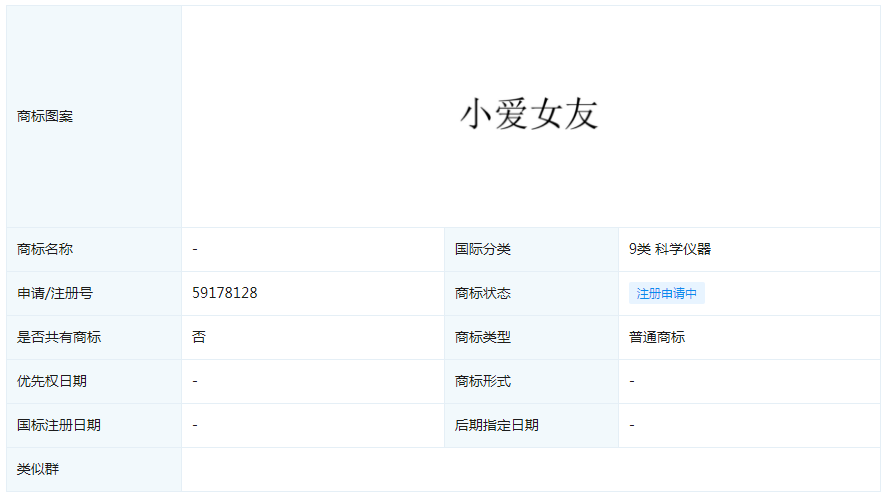Click the 小爱女友 trademark image

(x=529, y=115)
